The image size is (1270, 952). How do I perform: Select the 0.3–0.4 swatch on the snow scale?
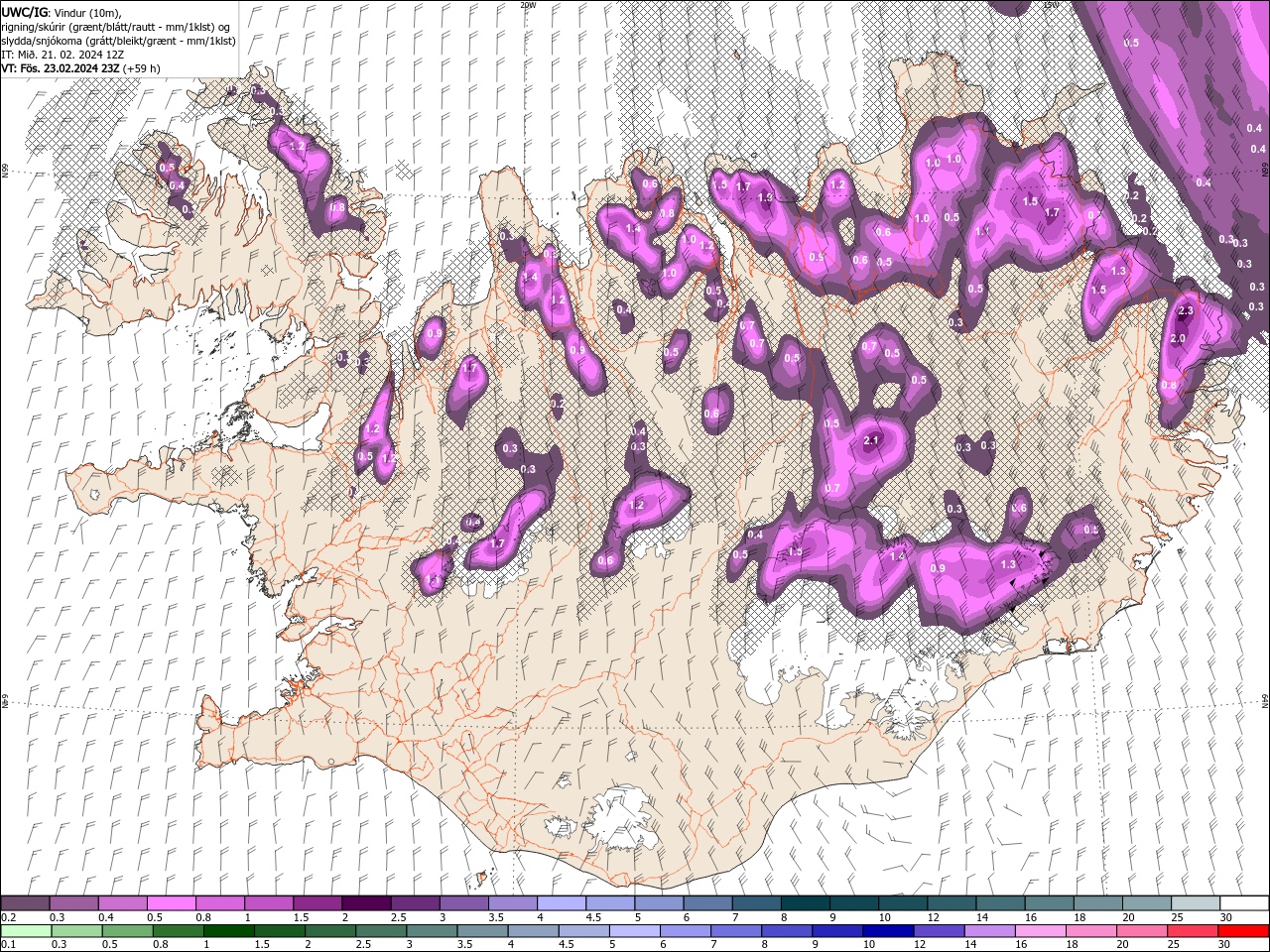(x=73, y=903)
